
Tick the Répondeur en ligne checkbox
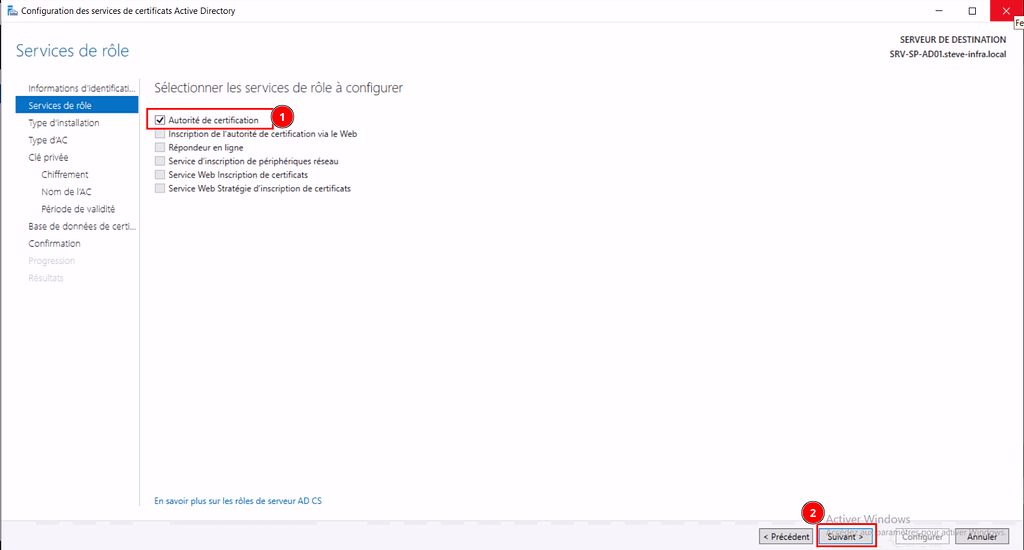160,147
